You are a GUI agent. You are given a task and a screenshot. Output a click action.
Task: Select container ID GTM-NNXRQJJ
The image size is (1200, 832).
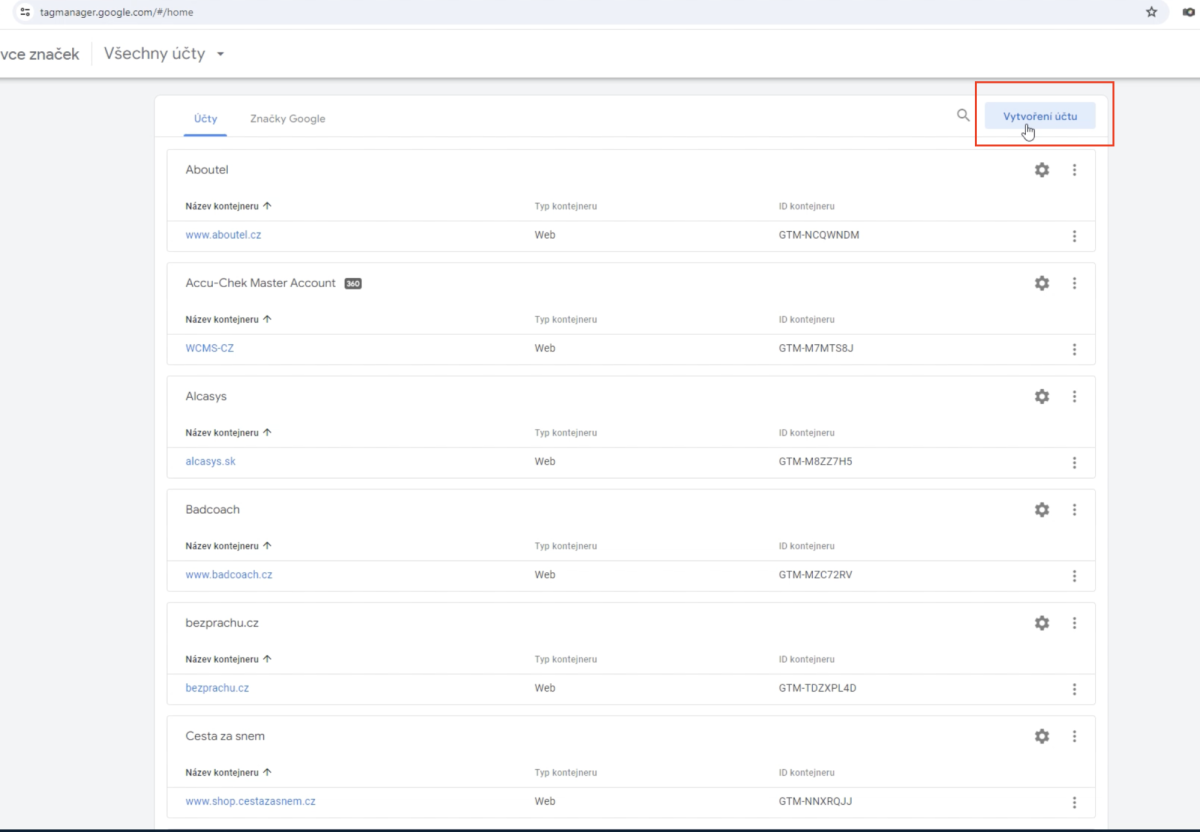(x=815, y=801)
